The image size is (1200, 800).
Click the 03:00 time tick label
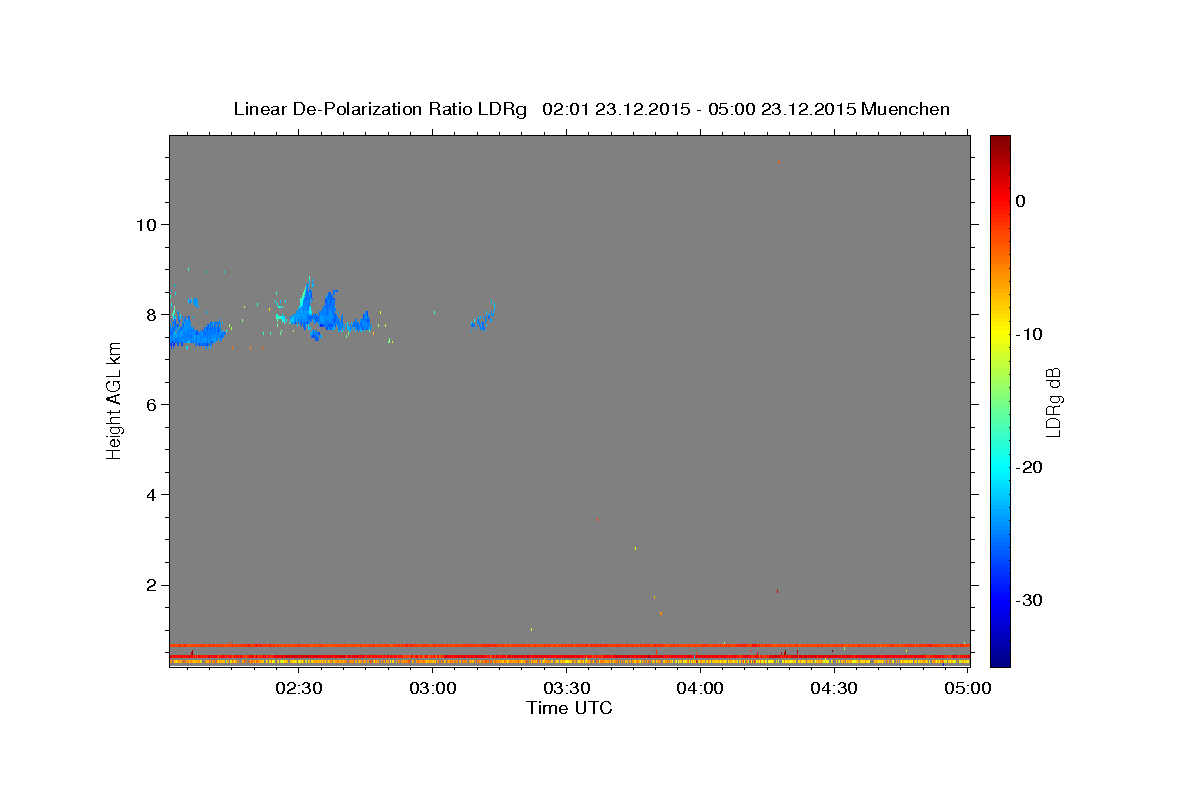433,688
